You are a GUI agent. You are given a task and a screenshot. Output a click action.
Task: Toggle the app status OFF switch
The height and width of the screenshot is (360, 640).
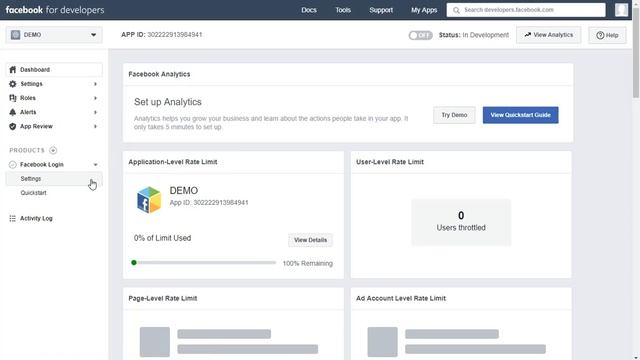coord(420,35)
